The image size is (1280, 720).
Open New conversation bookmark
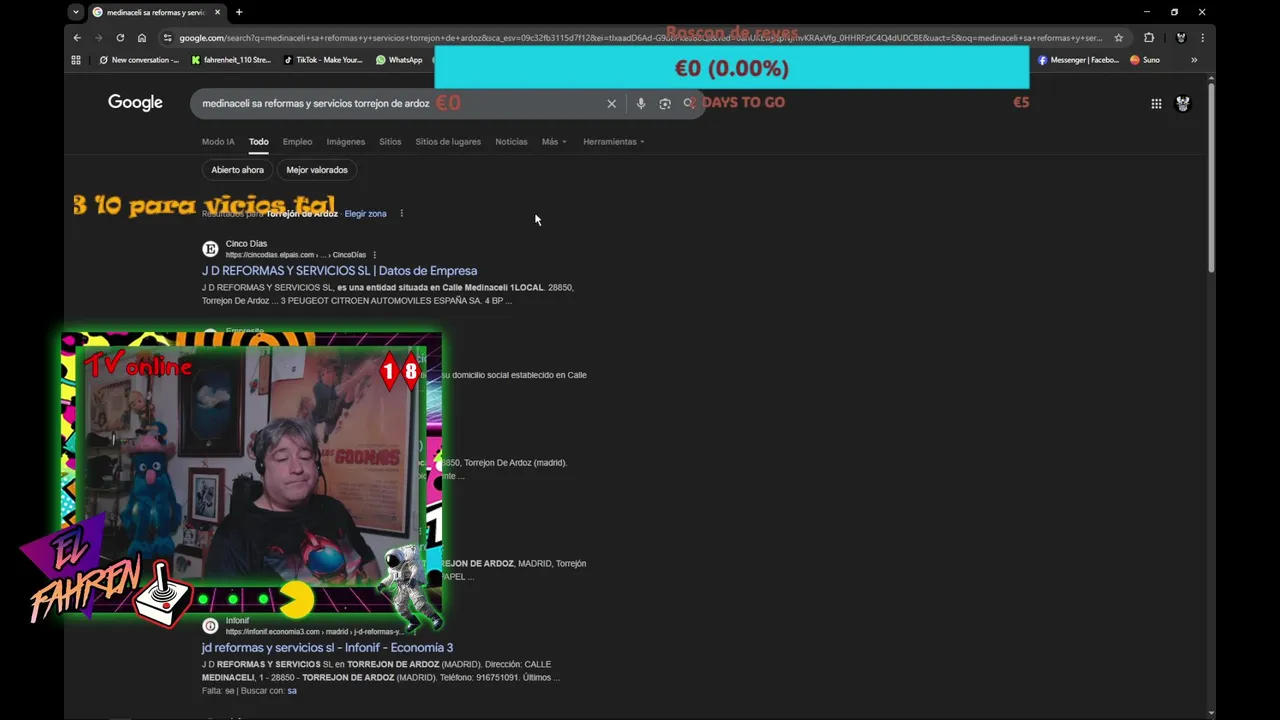pyautogui.click(x=139, y=60)
